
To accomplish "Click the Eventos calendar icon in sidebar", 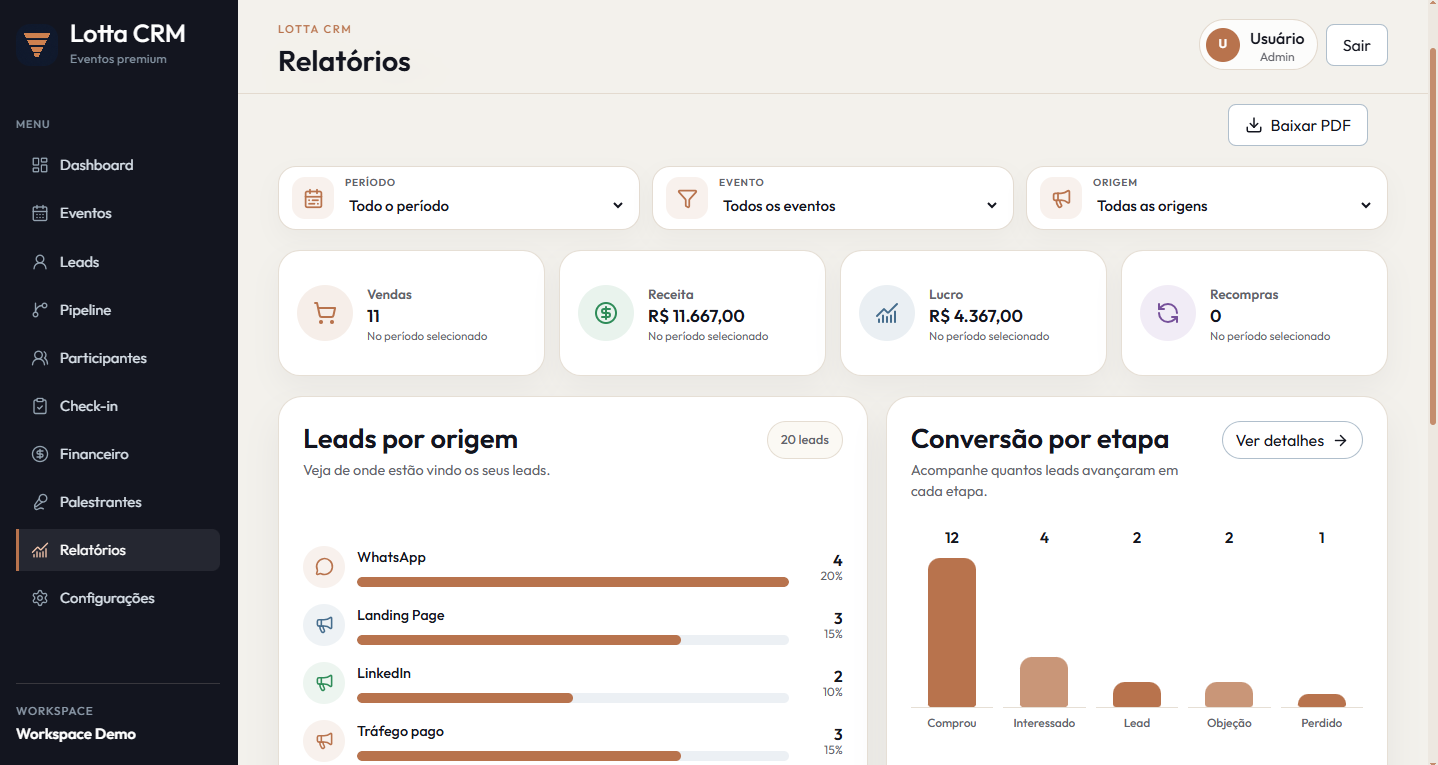I will tap(40, 213).
